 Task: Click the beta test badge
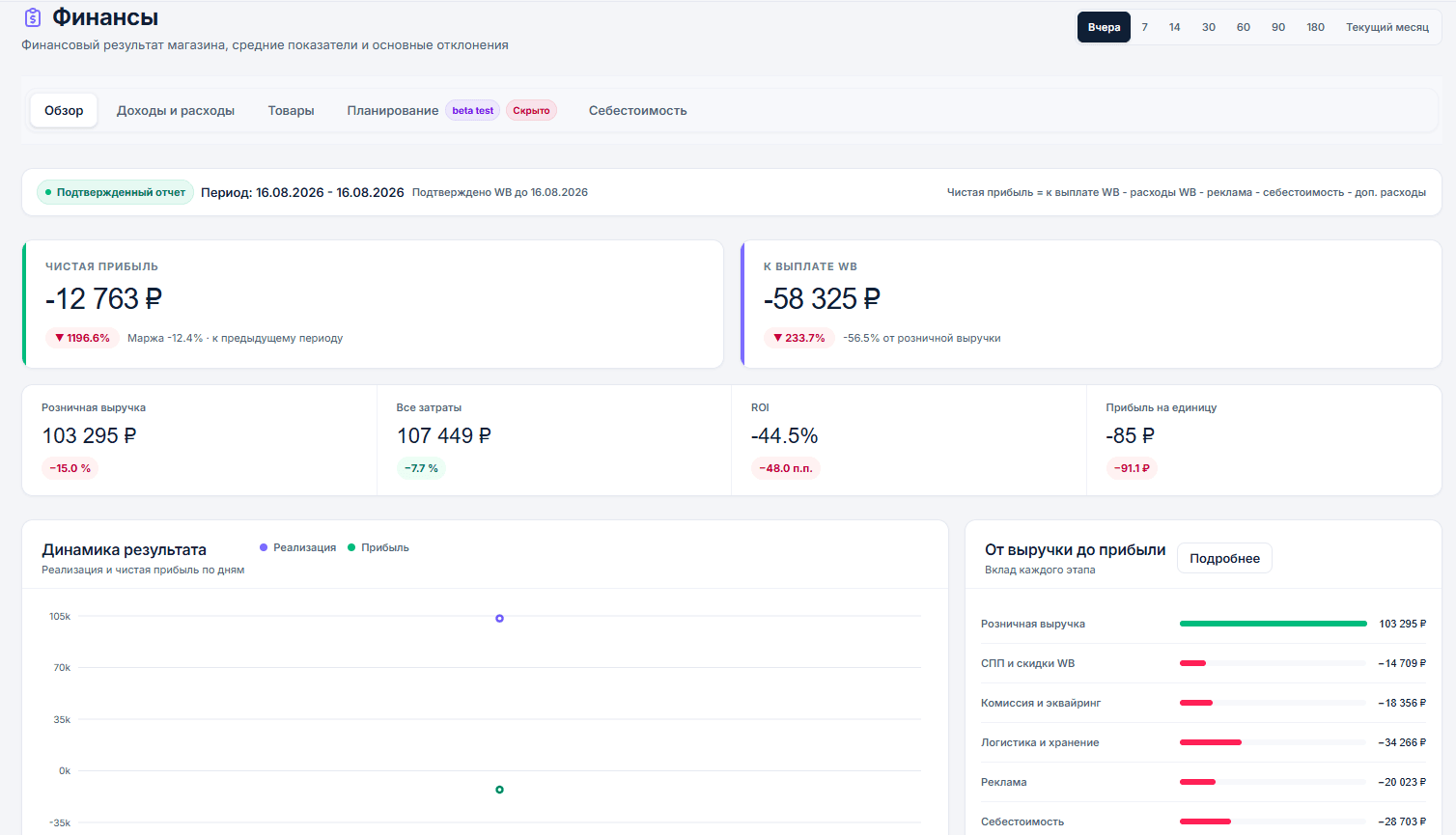tap(473, 111)
